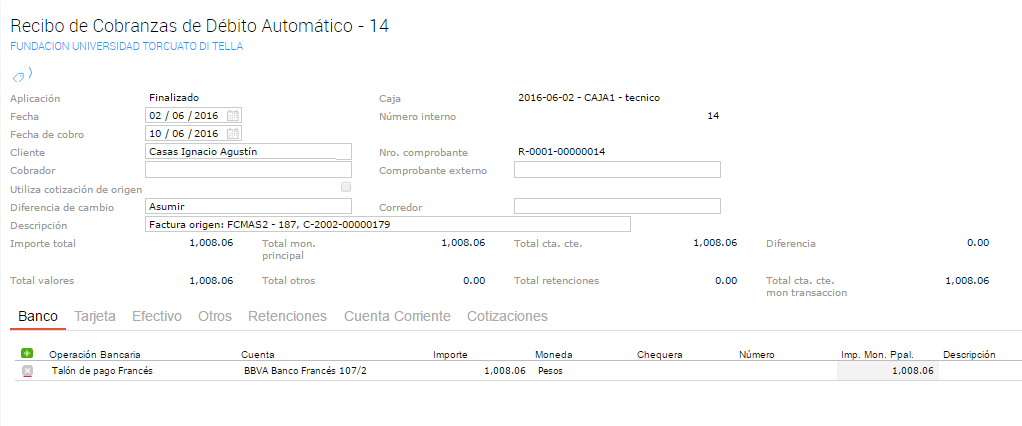
Task: Toggle Utiliza cotización de origen checkbox
Action: (x=346, y=188)
